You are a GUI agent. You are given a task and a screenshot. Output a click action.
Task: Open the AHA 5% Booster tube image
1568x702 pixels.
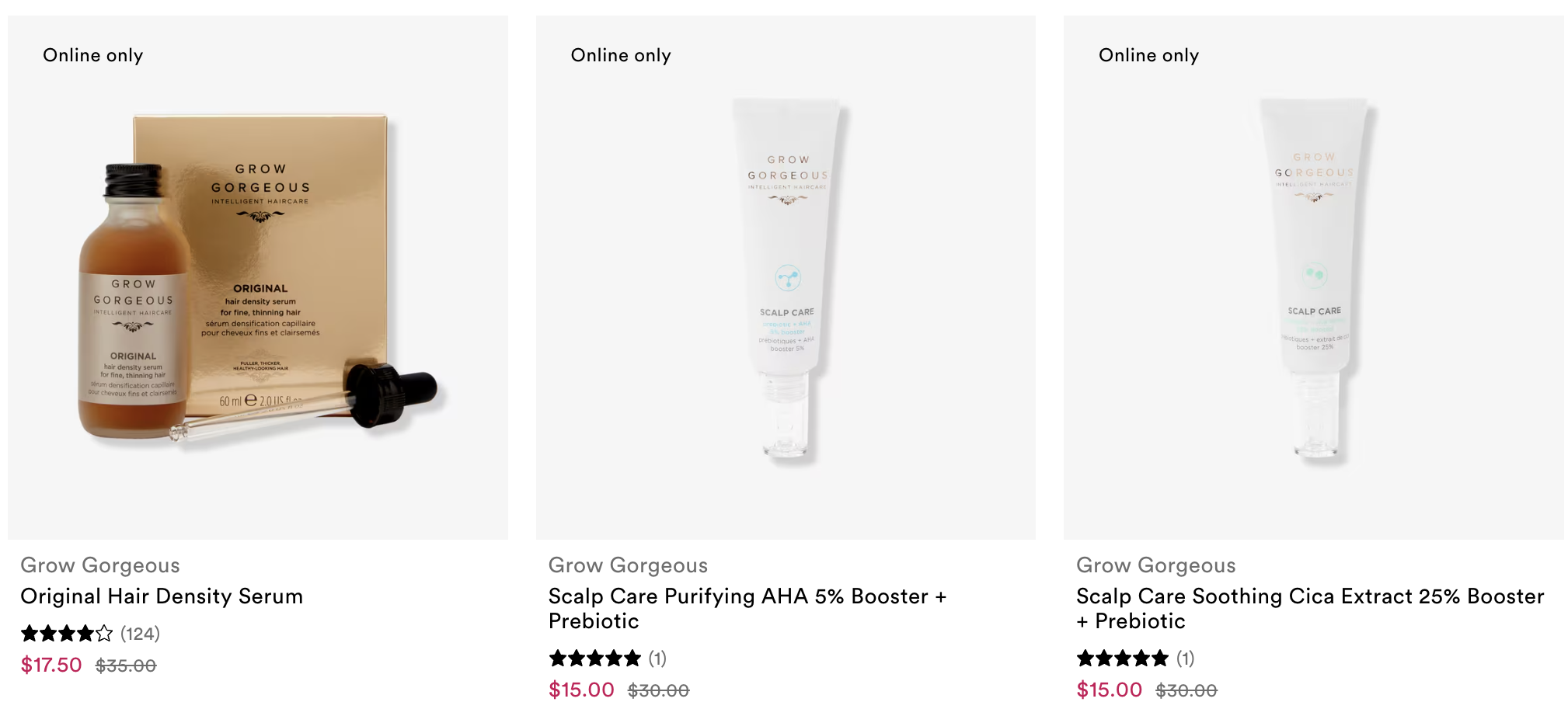point(786,277)
